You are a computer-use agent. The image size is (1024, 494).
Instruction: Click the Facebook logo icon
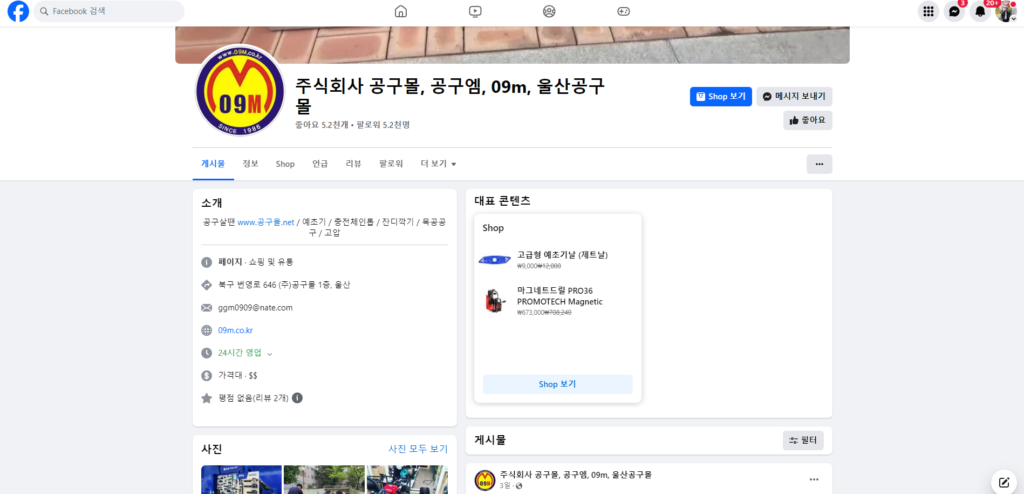pos(18,11)
